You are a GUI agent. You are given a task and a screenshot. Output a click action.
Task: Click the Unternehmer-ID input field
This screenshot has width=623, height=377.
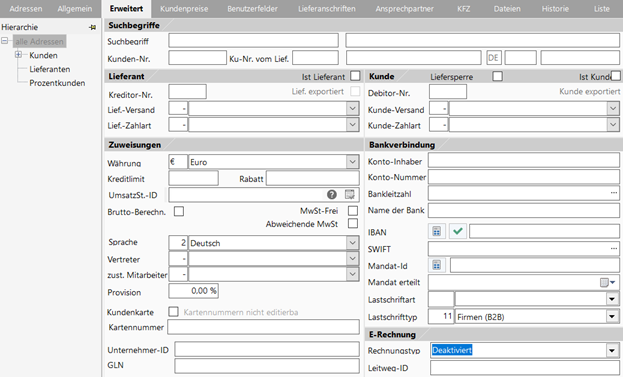coord(267,349)
